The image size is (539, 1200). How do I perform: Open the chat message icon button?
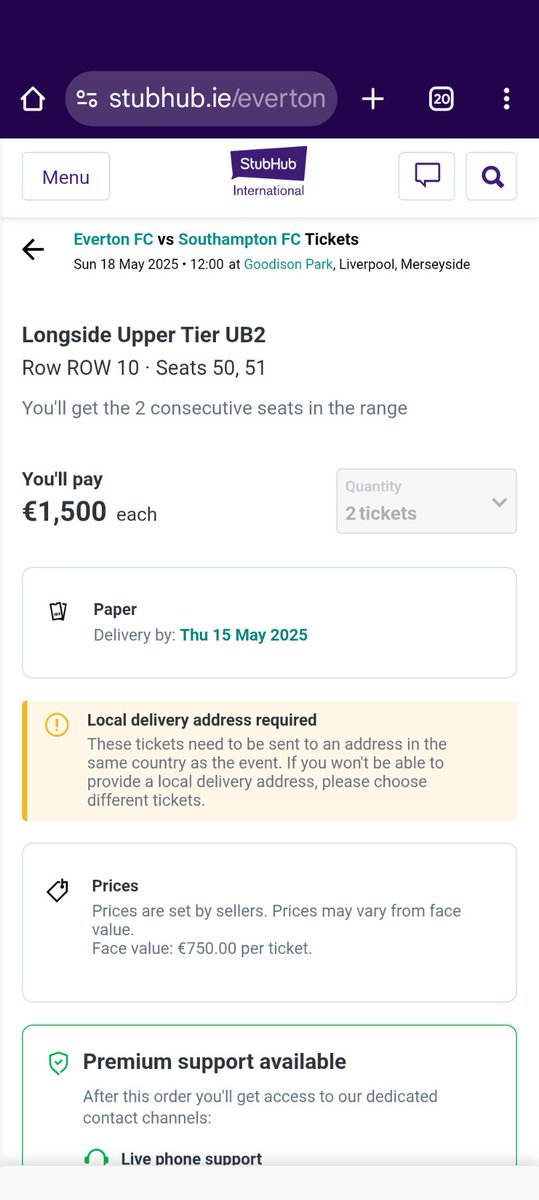[427, 176]
